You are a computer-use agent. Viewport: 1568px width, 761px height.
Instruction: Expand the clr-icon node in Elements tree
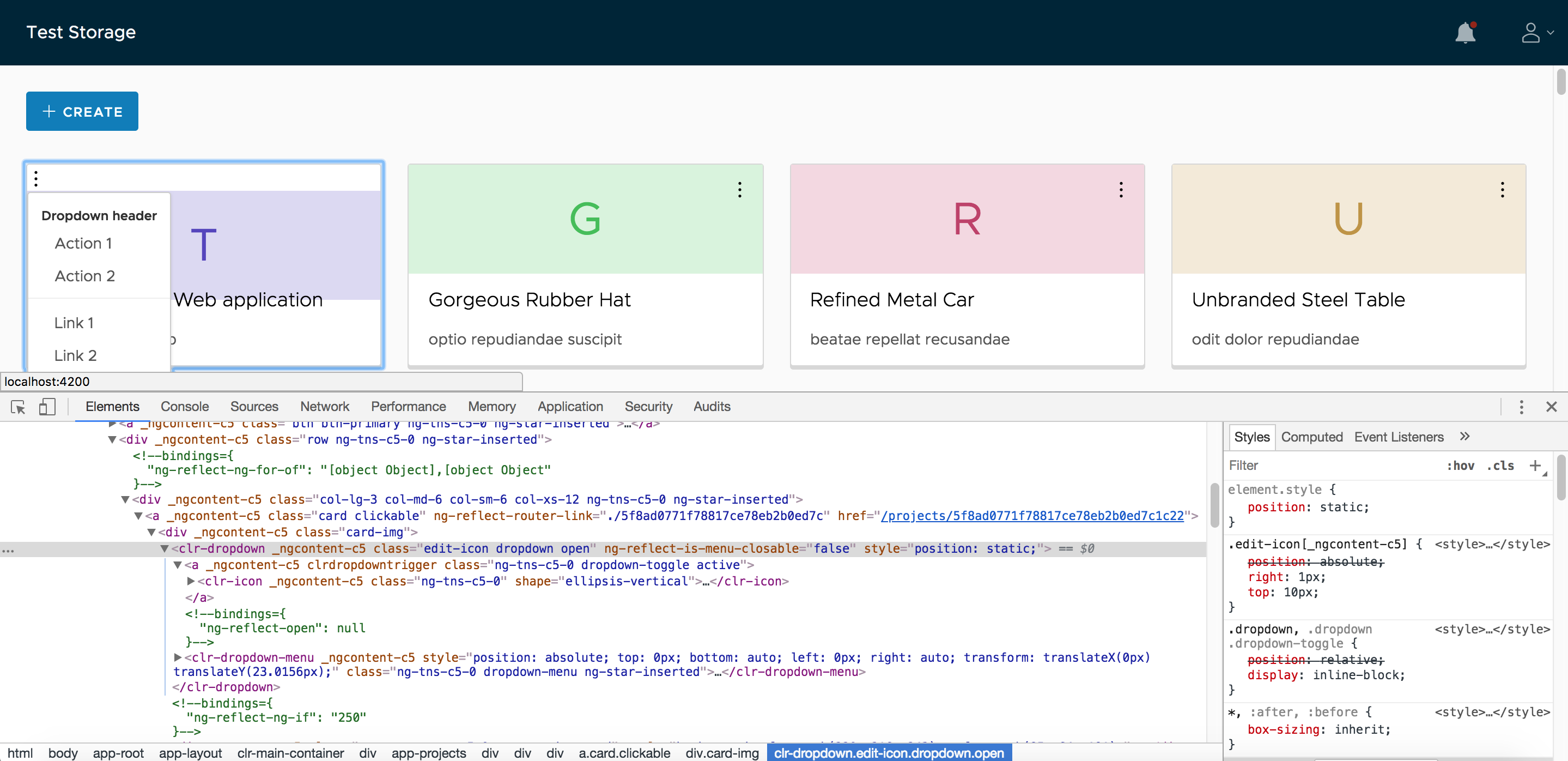point(191,582)
